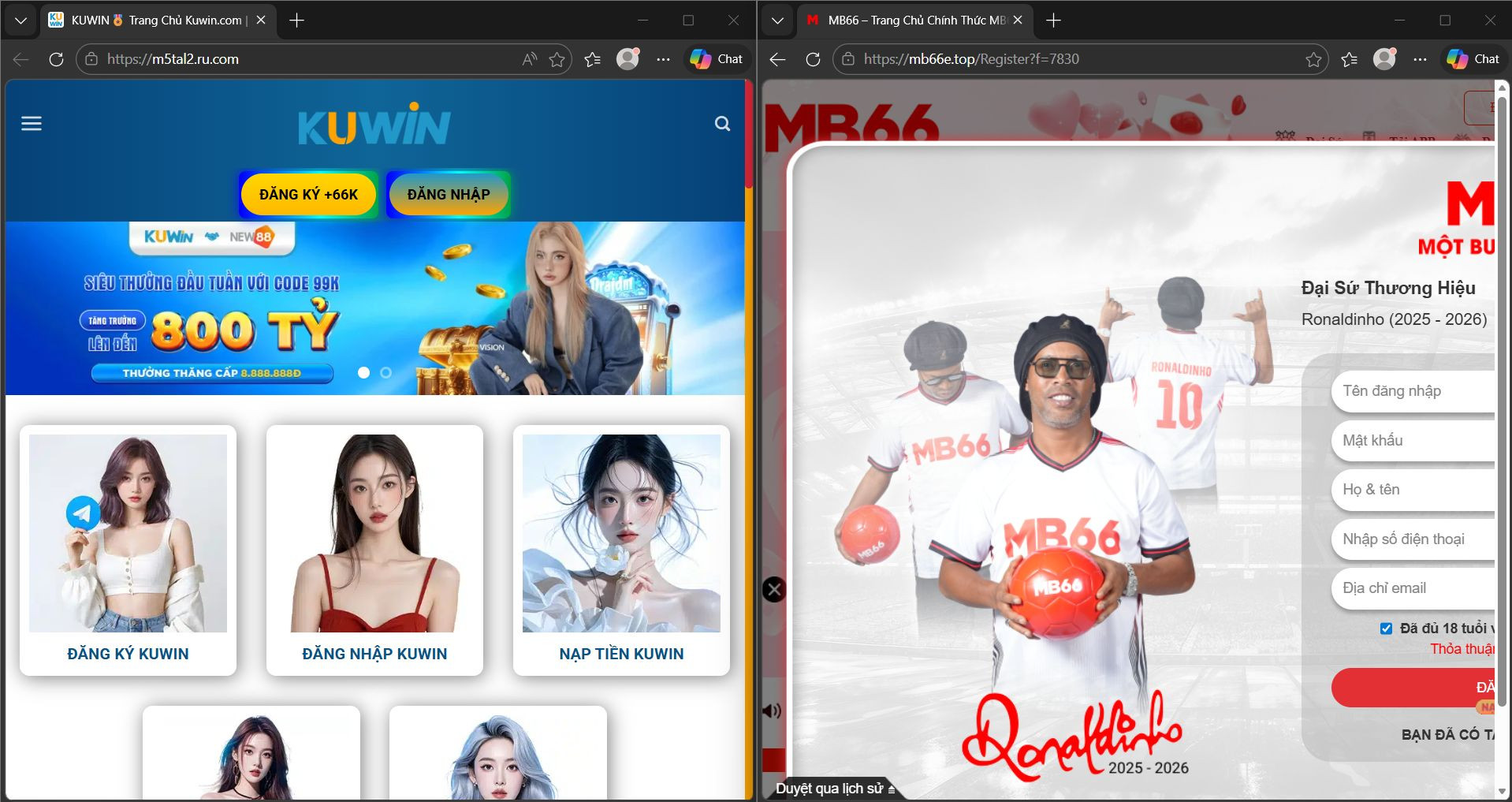Open the settings and more menu in the right window

pos(1421,59)
